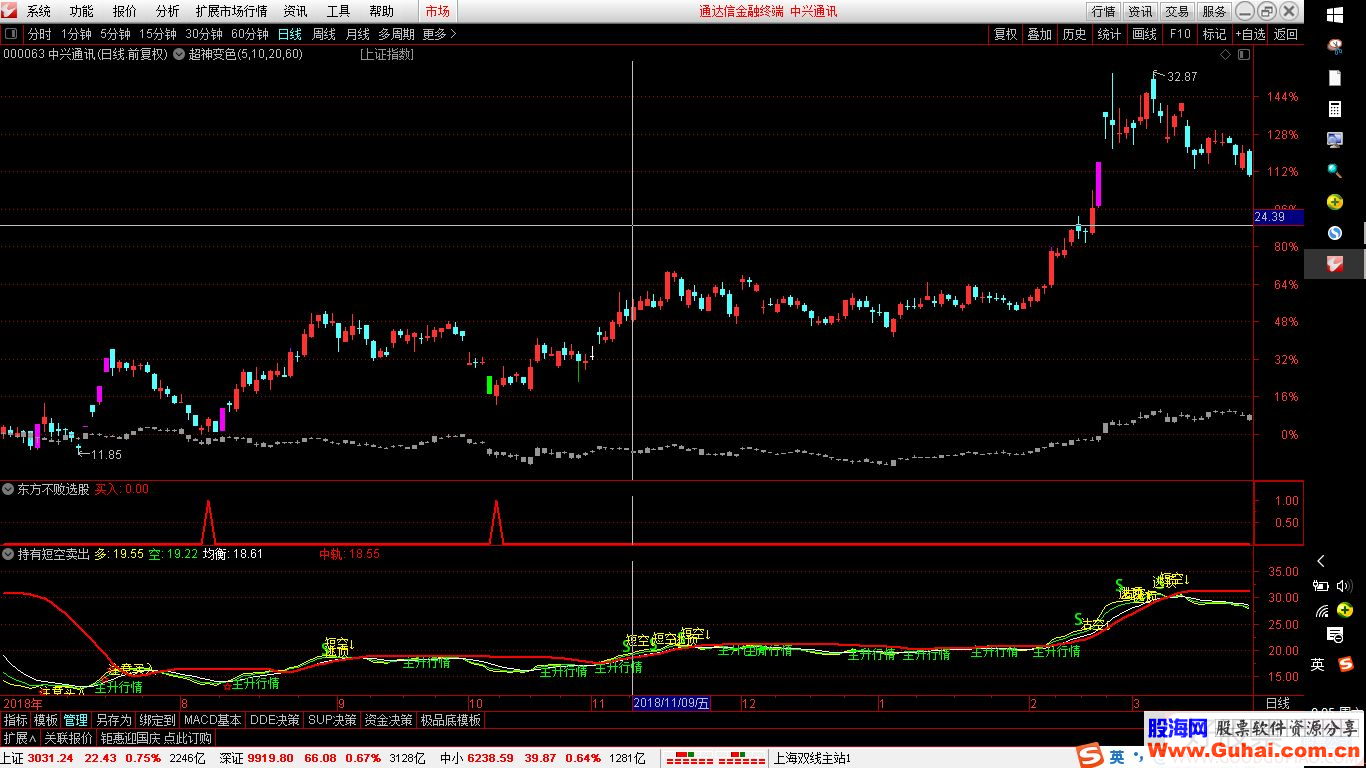Switch to 月线 monthly period
The image size is (1366, 768).
point(357,33)
